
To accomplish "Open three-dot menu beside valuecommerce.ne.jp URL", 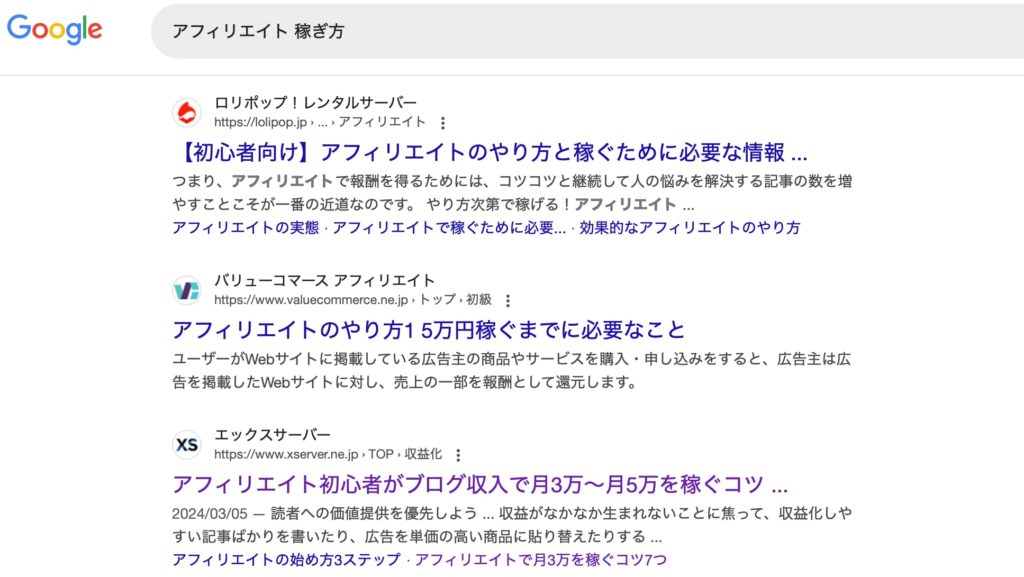I will click(508, 300).
